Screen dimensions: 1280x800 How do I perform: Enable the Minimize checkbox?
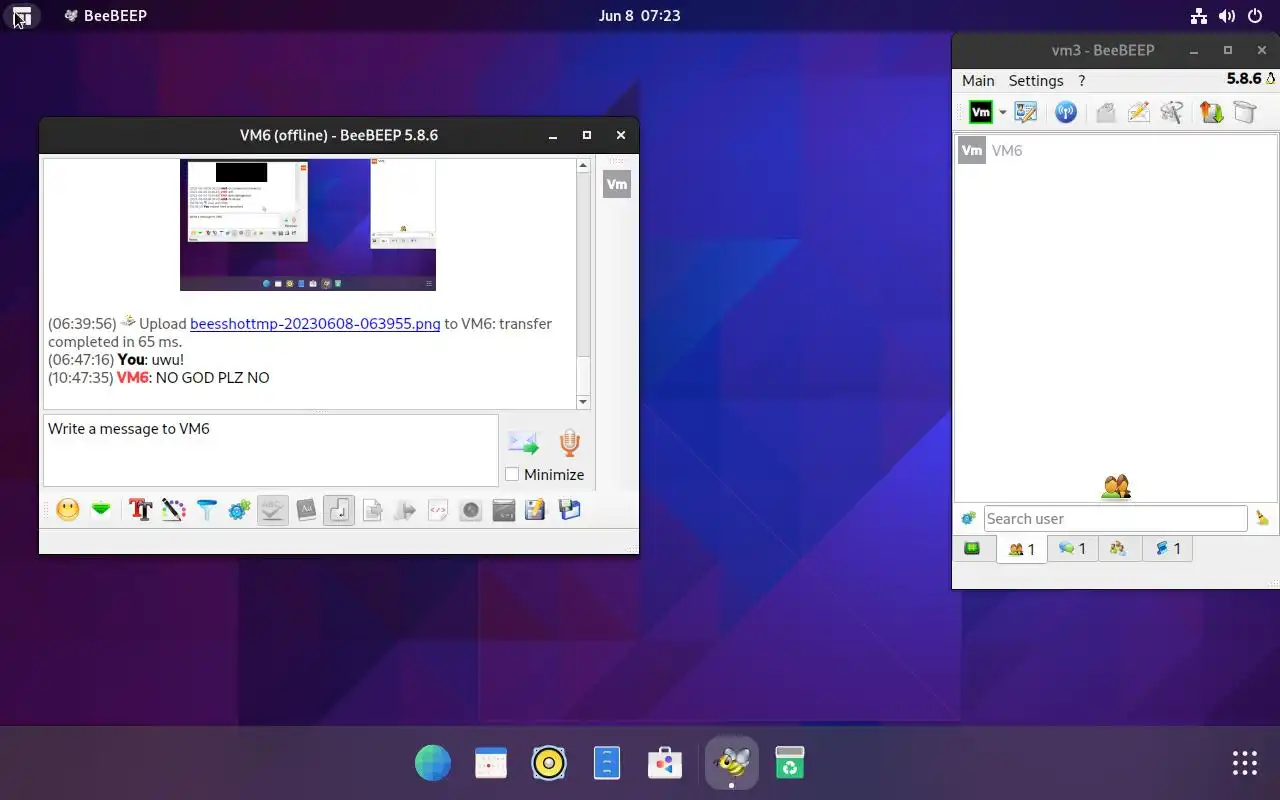(x=512, y=474)
